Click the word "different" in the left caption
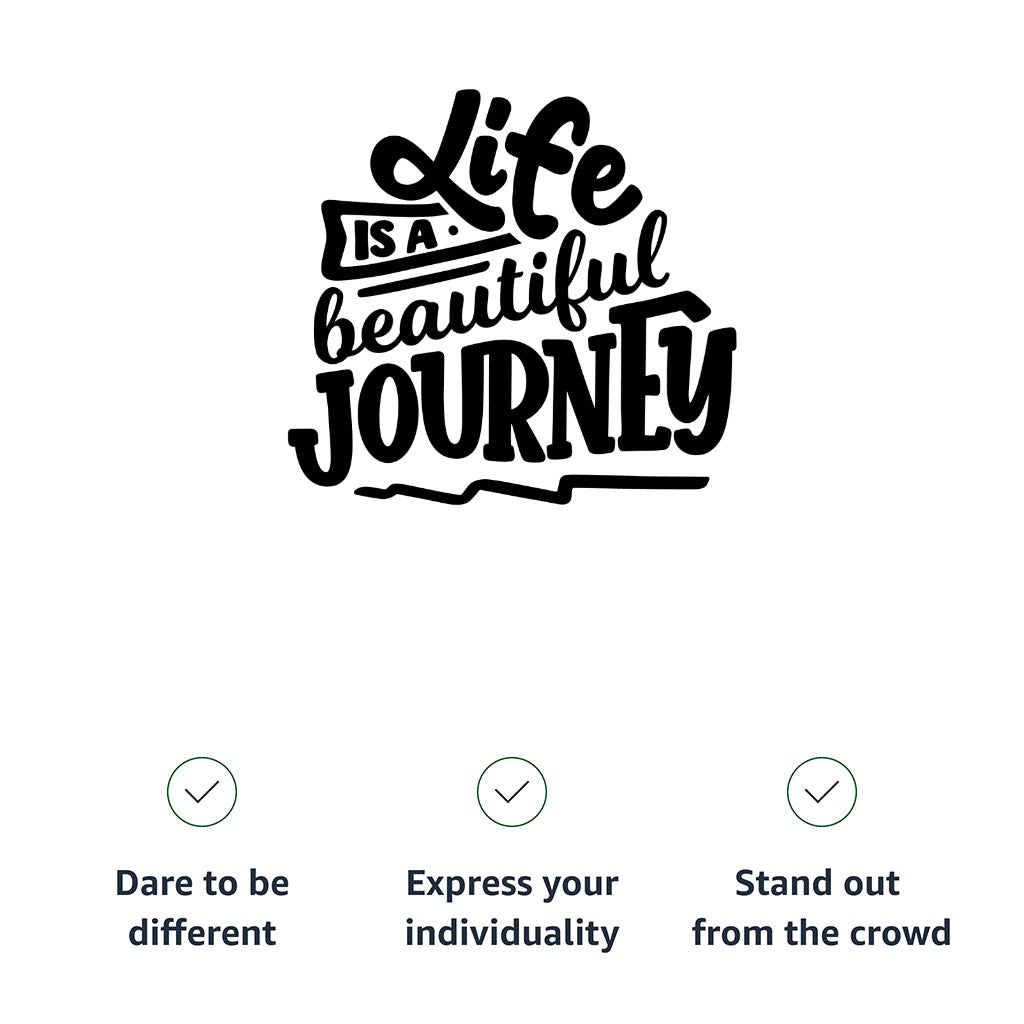The height and width of the screenshot is (1024, 1024). pos(202,933)
